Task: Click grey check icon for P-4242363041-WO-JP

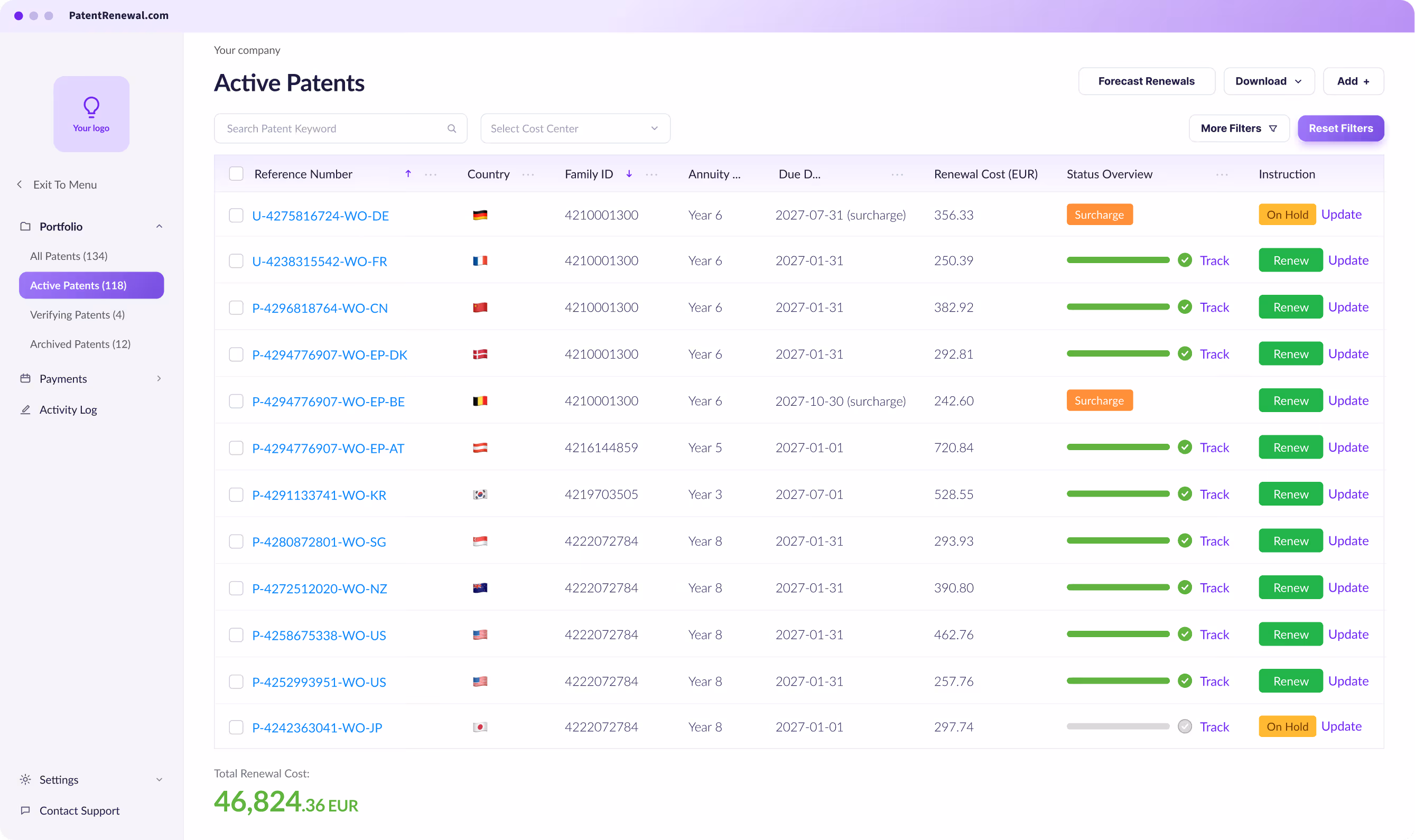Action: click(x=1185, y=726)
